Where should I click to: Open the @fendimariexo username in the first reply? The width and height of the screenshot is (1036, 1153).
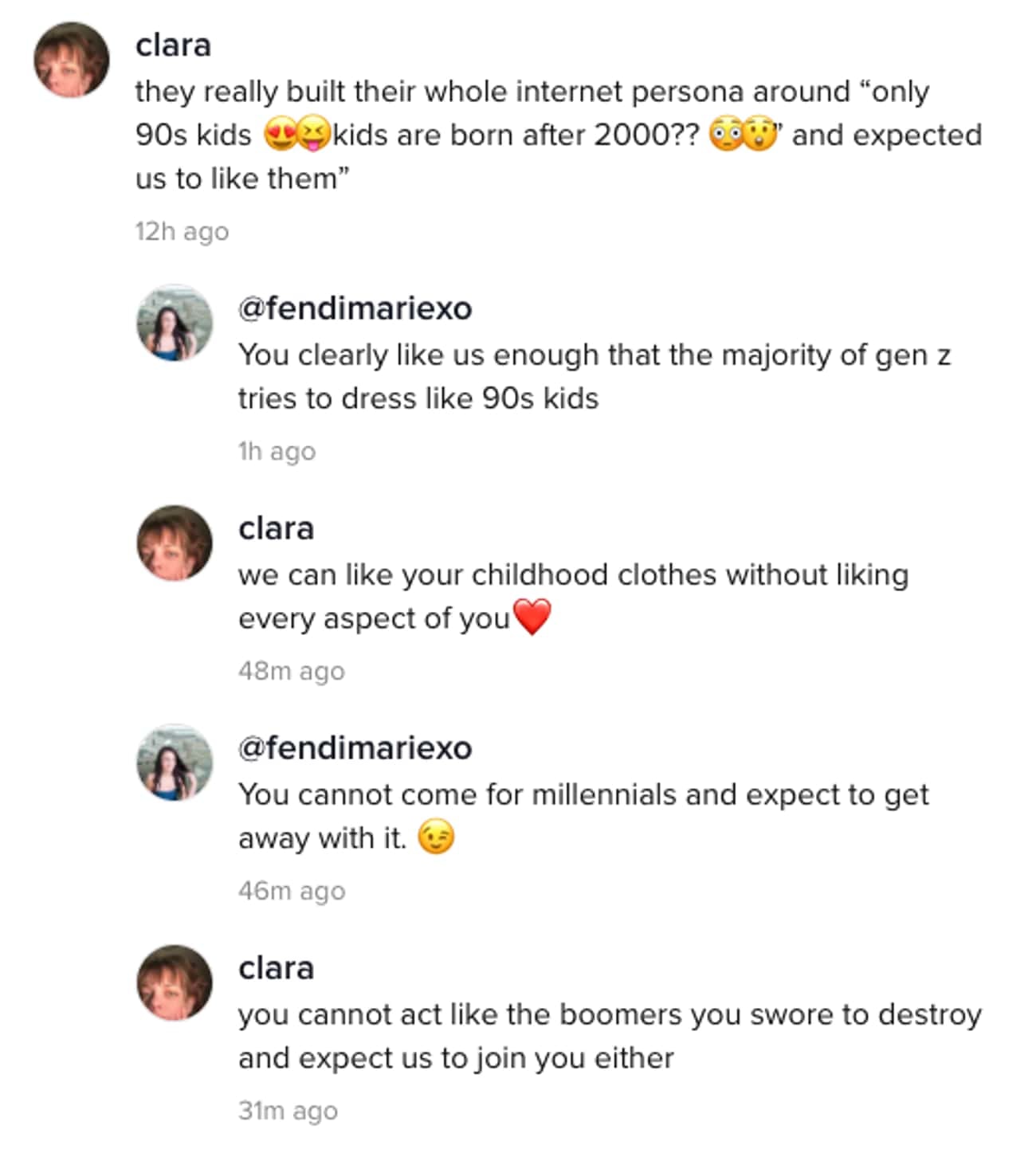click(355, 310)
